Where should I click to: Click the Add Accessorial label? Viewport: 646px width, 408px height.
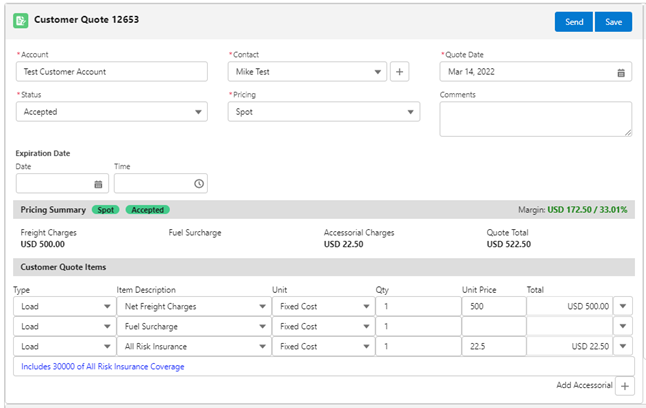[x=584, y=385]
